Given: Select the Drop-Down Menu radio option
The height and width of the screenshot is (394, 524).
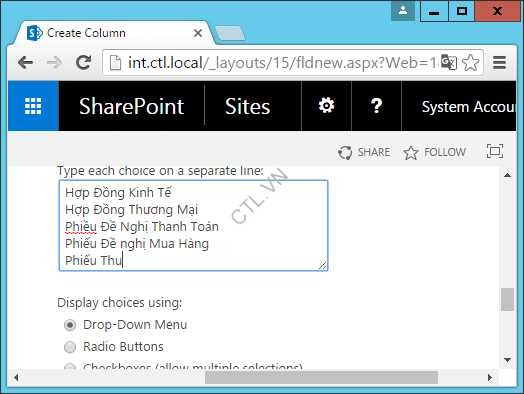Looking at the screenshot, I should point(70,325).
